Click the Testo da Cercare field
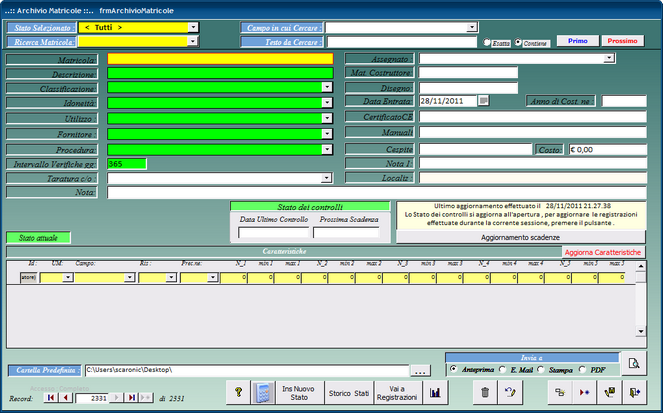This screenshot has height=413, width=663. (402, 42)
